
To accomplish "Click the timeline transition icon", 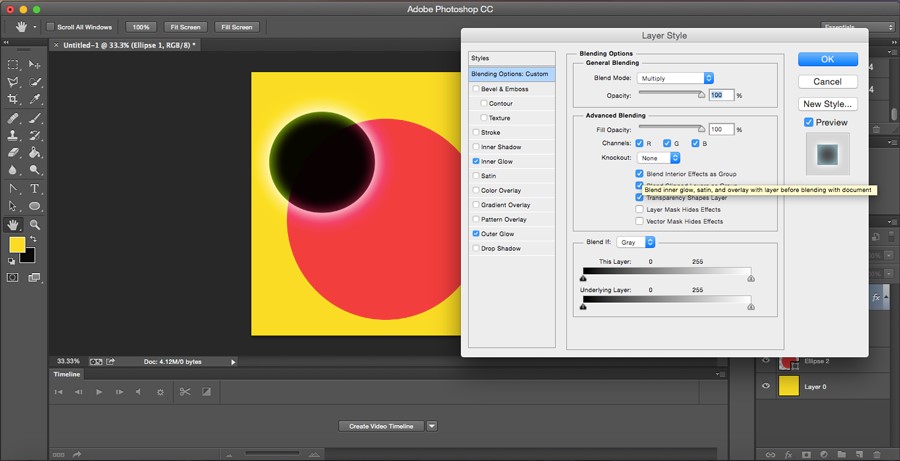I will coord(206,392).
